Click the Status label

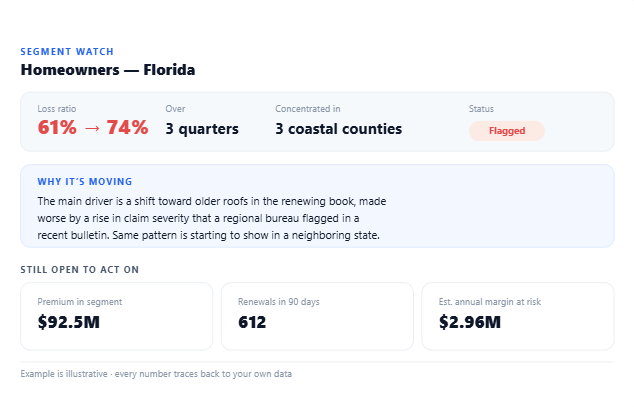(x=481, y=109)
